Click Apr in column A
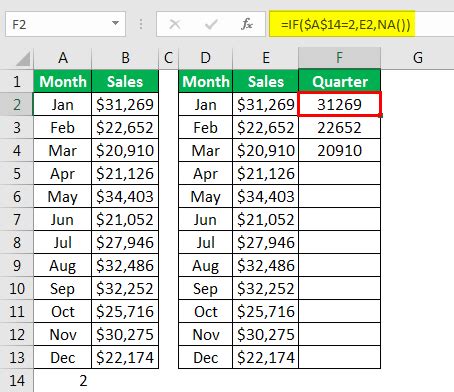454x392 pixels. coord(63,173)
